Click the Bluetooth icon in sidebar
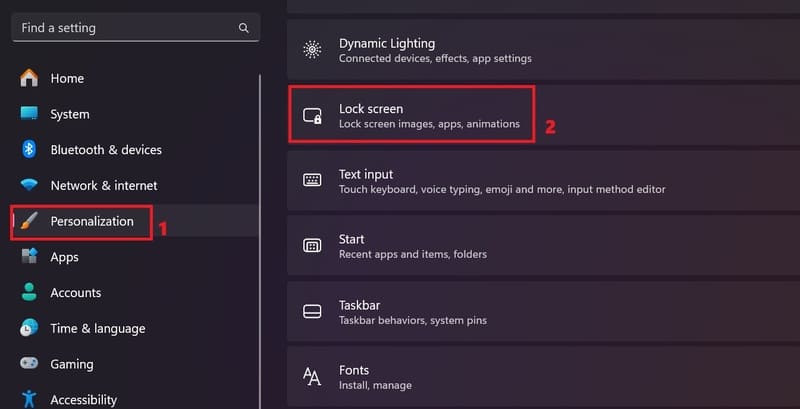Image resolution: width=800 pixels, height=409 pixels. pos(29,149)
